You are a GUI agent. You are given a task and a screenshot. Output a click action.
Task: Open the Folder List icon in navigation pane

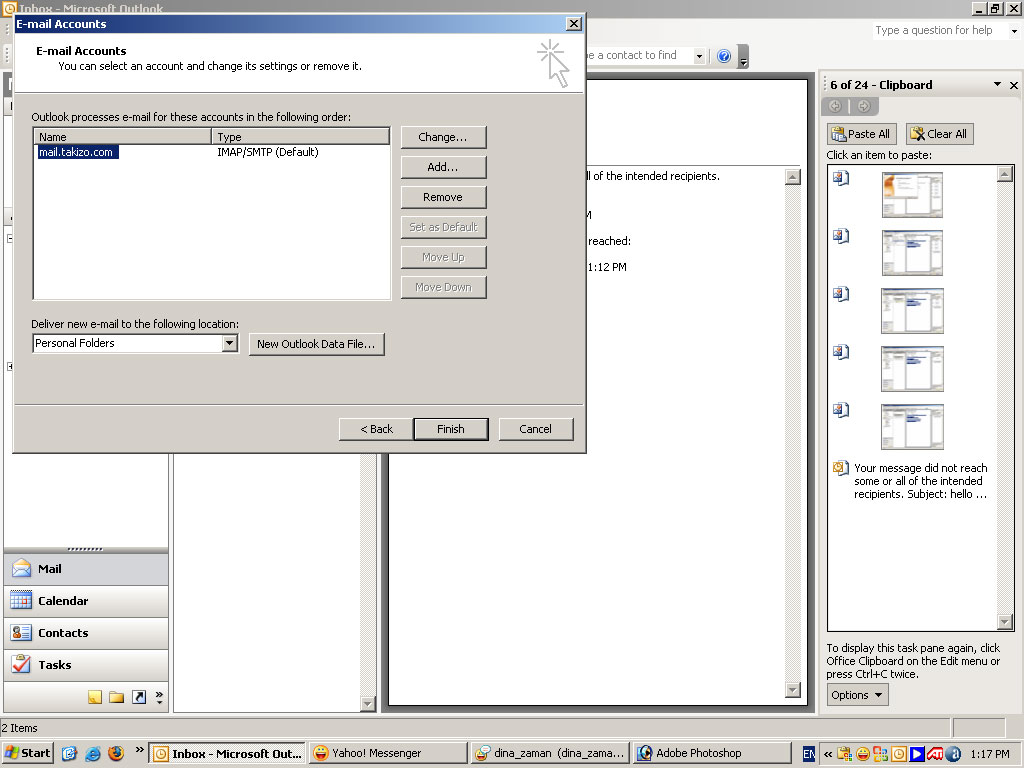pyautogui.click(x=117, y=697)
